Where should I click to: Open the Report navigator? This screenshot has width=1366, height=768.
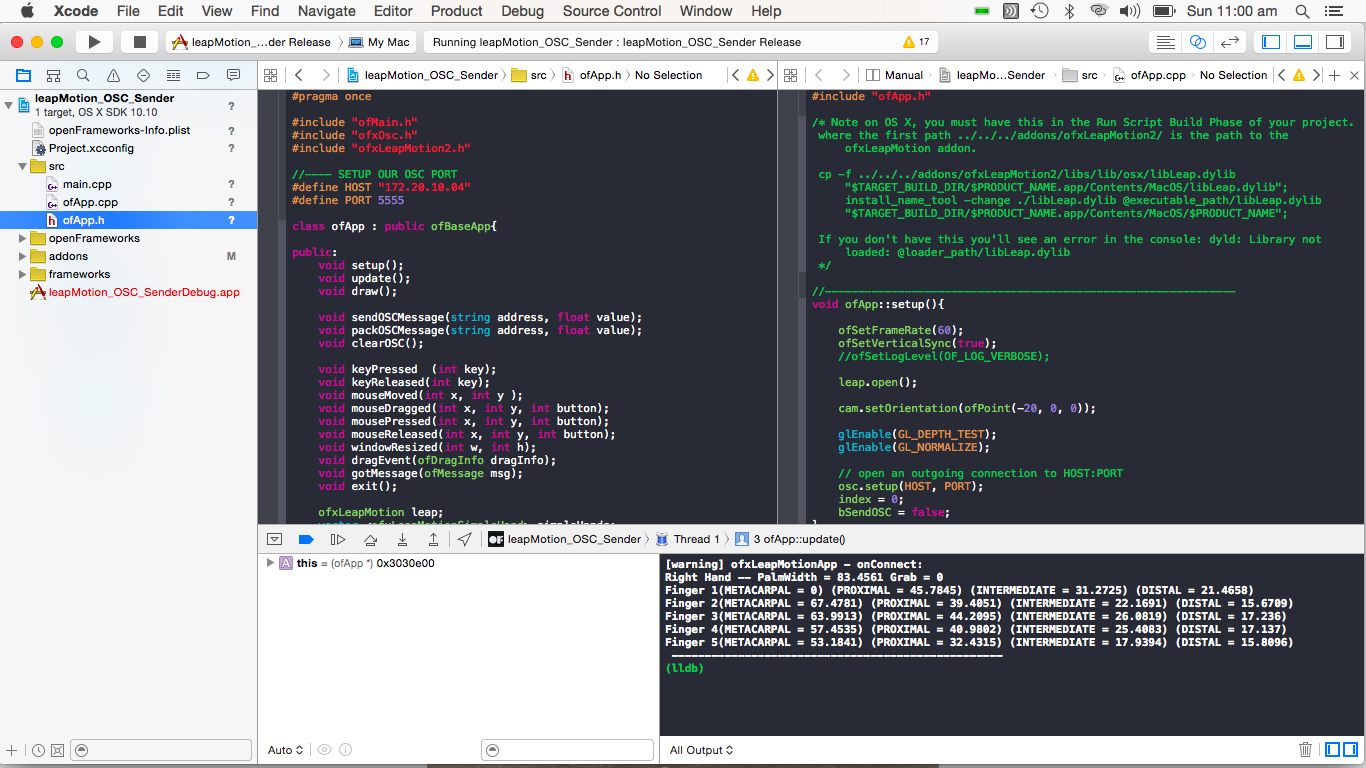click(233, 75)
